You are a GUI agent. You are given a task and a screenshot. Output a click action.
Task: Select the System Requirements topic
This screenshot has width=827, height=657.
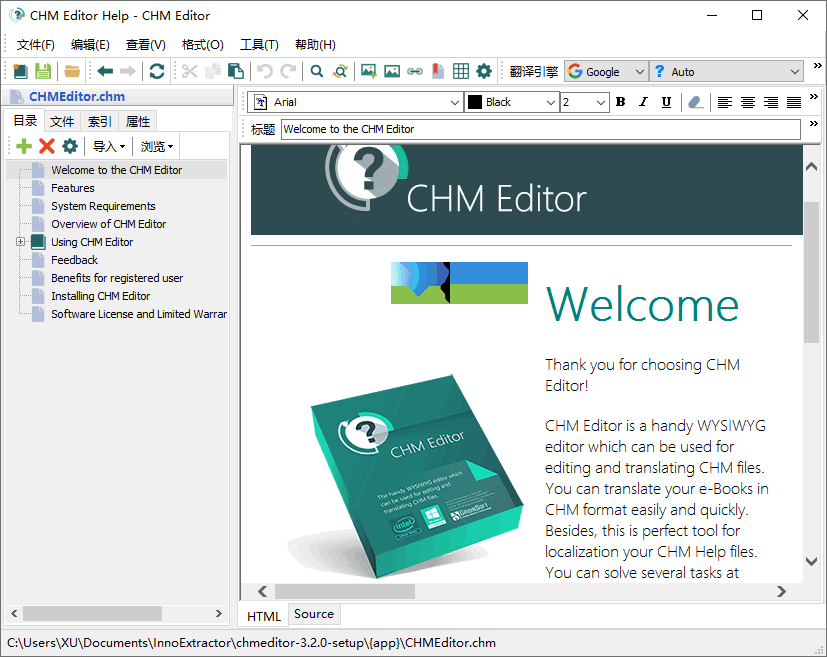click(103, 206)
